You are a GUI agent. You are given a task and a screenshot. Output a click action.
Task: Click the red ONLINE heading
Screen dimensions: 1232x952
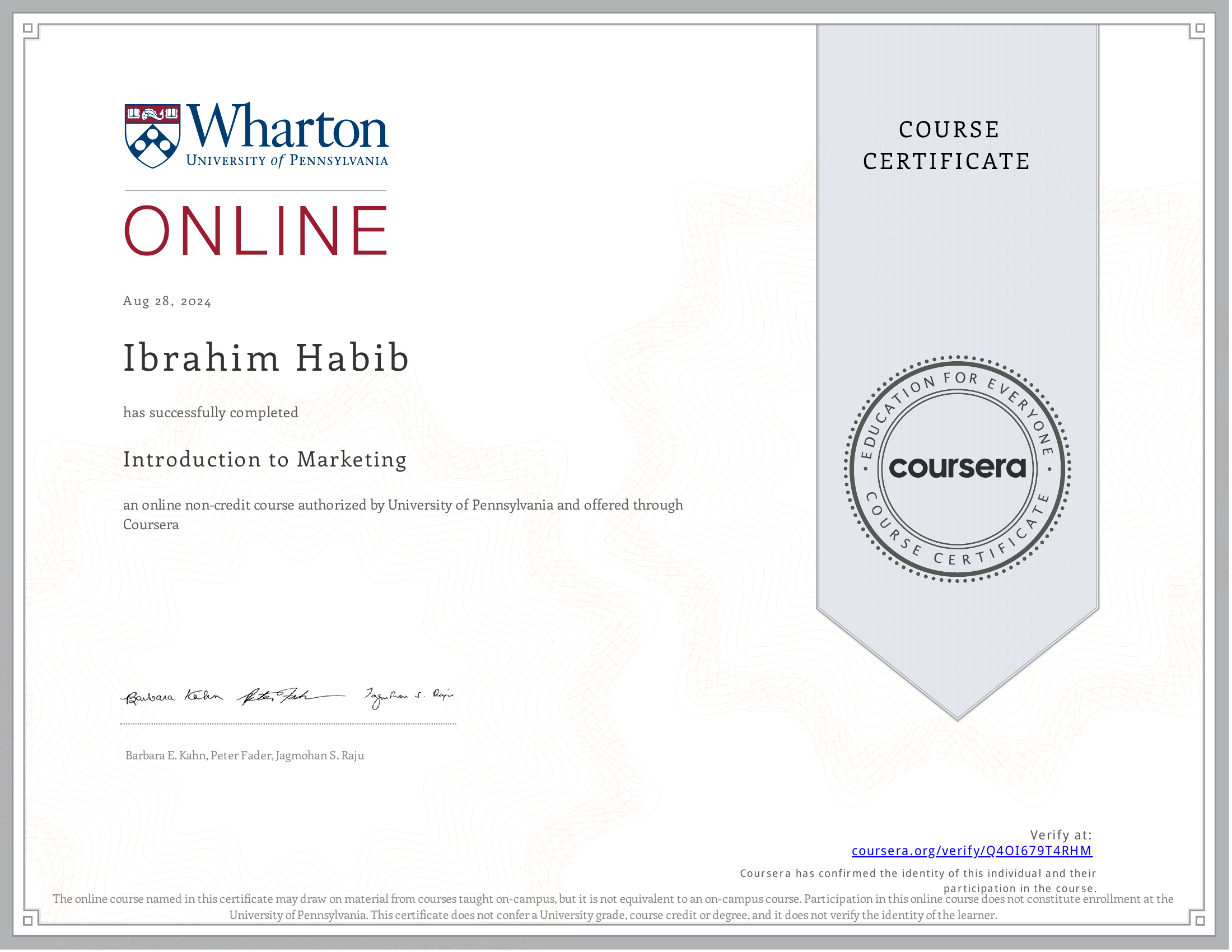coord(256,231)
